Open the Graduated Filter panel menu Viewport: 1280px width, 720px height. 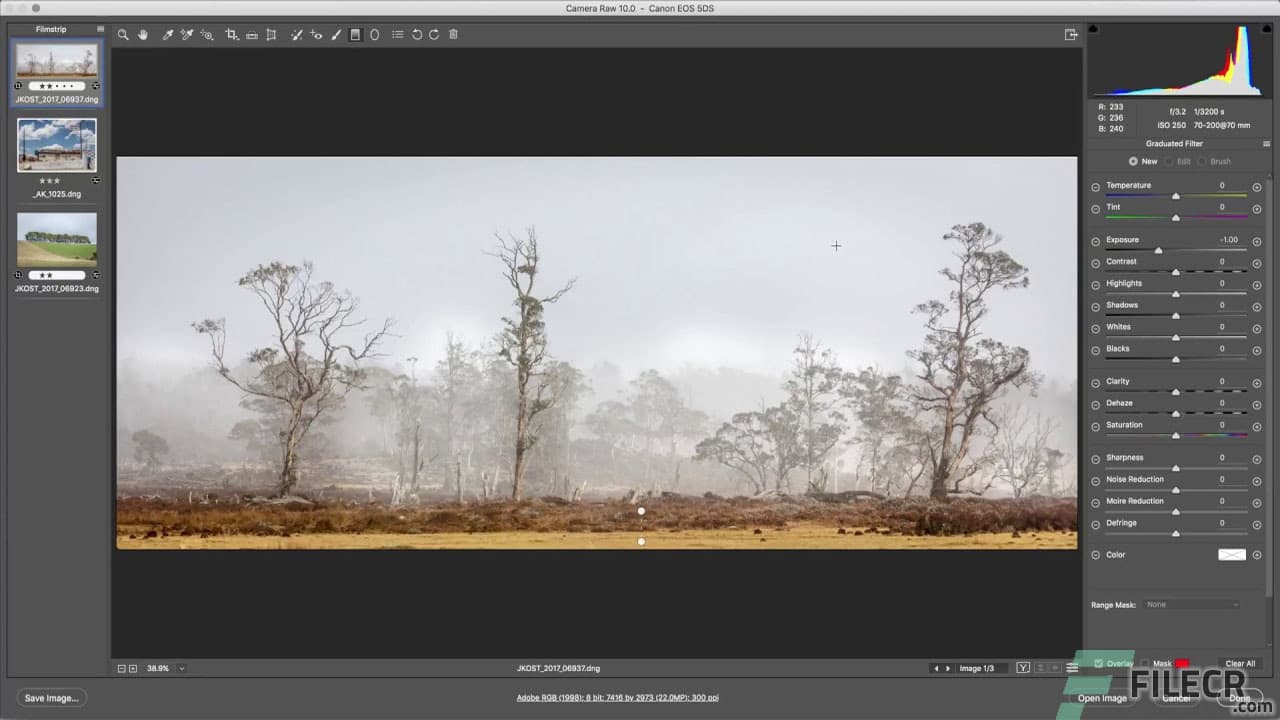(1266, 143)
